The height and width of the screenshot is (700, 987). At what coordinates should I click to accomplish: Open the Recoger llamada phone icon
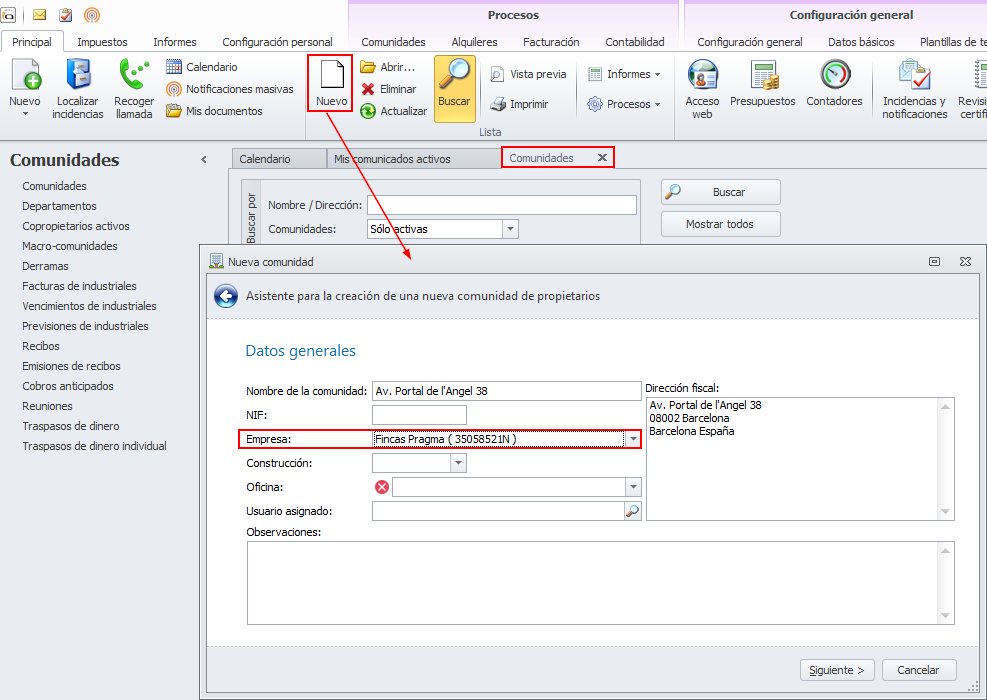(134, 74)
